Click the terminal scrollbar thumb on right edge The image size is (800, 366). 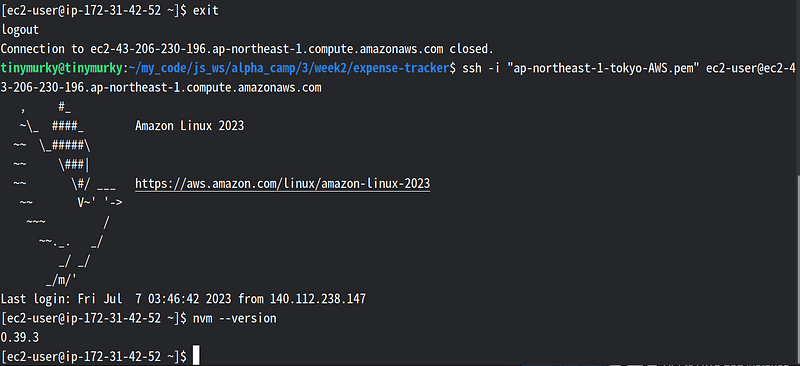[797, 268]
